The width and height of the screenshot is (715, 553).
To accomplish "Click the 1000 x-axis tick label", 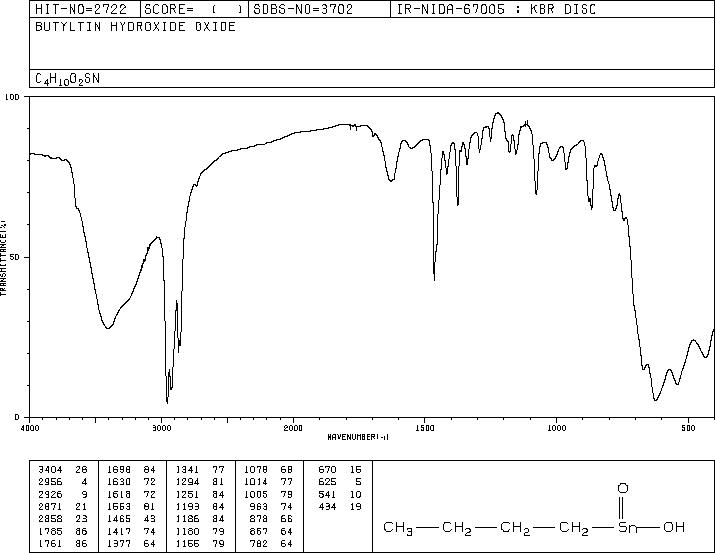I will [556, 428].
